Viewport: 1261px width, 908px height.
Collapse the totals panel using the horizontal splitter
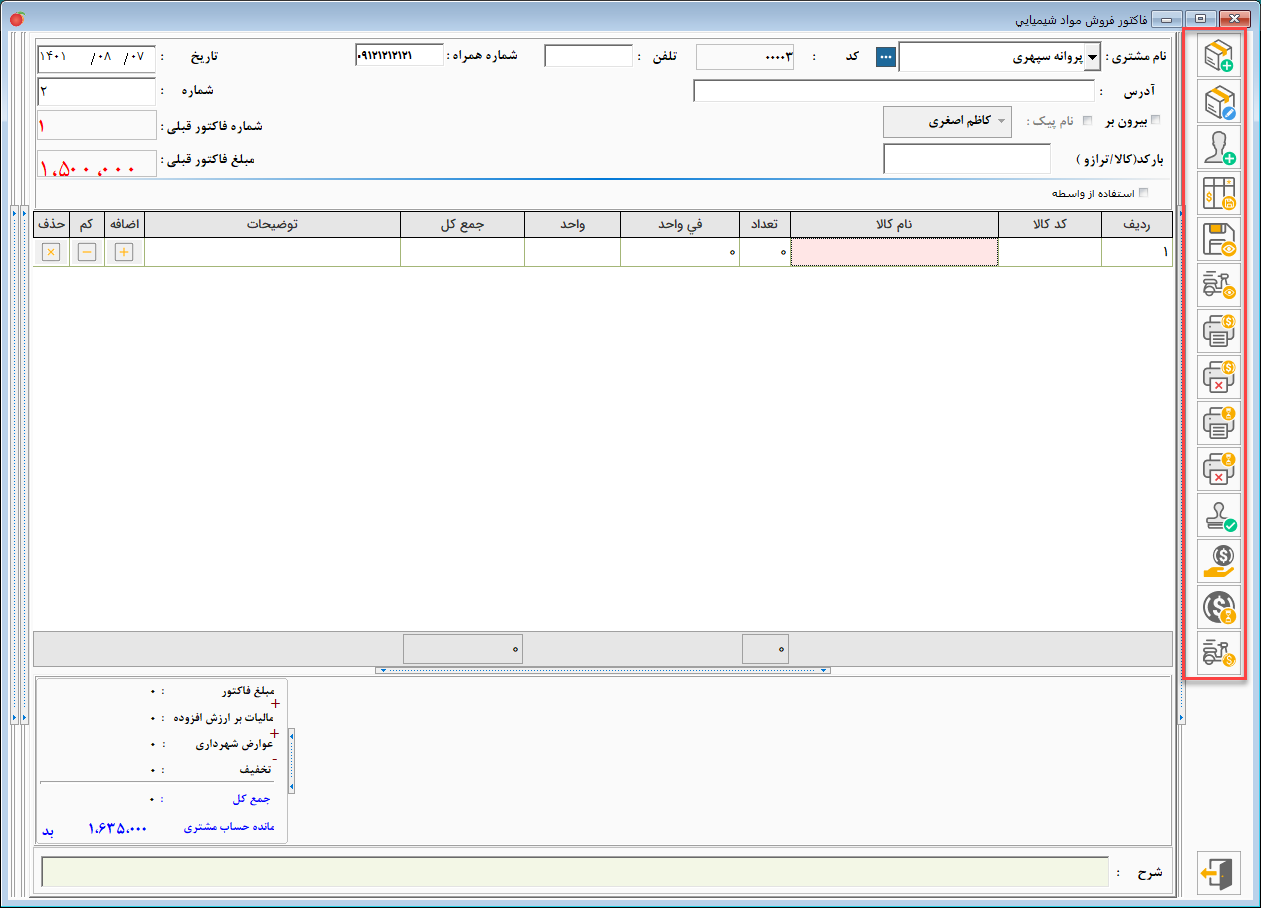[602, 670]
